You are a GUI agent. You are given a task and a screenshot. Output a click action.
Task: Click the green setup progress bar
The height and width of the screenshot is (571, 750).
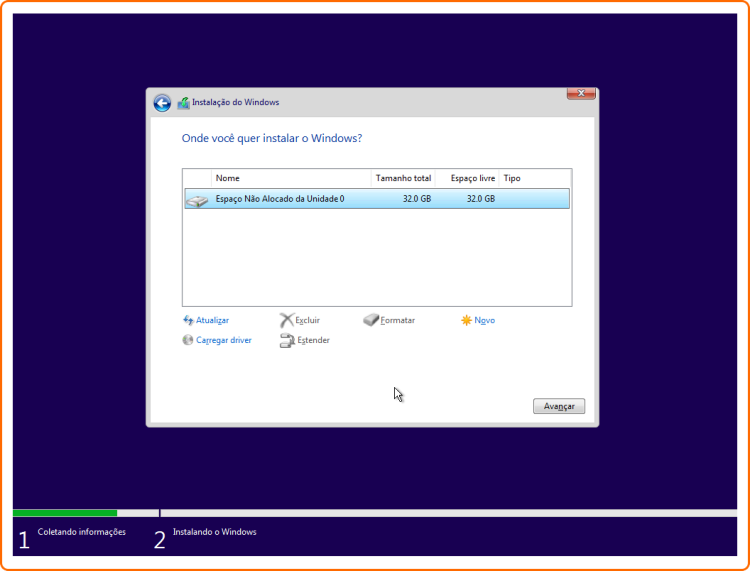pyautogui.click(x=65, y=513)
